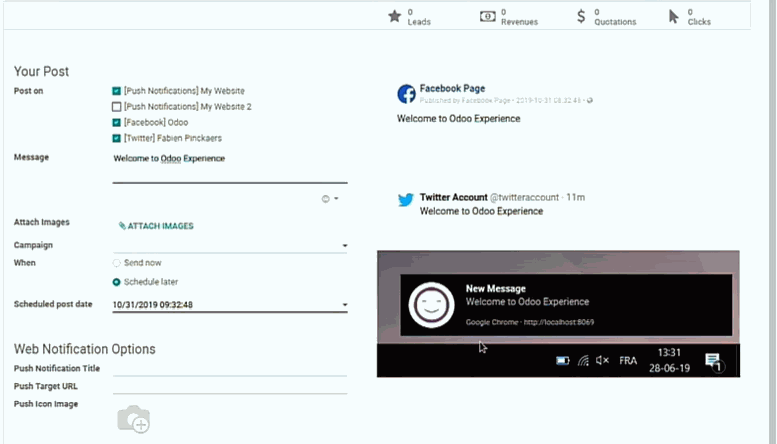The height and width of the screenshot is (444, 777).
Task: Click the Facebook logo in preview
Action: point(406,94)
